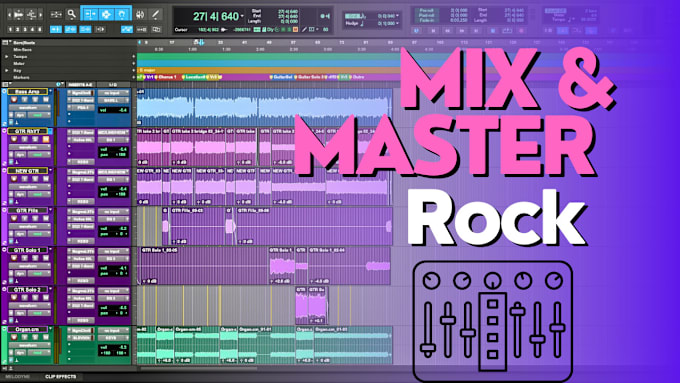Open Organ.cm input path selector
This screenshot has height=383, width=680.
[113, 331]
